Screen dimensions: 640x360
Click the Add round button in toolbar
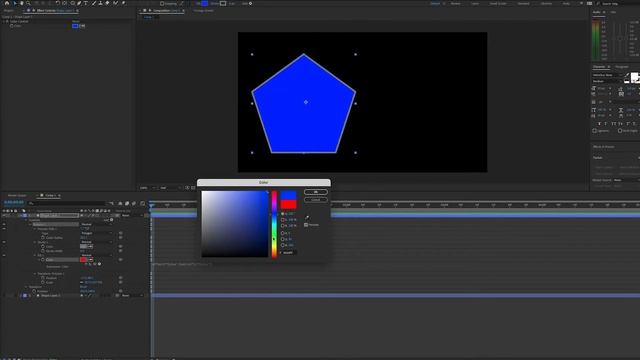pyautogui.click(x=251, y=3)
